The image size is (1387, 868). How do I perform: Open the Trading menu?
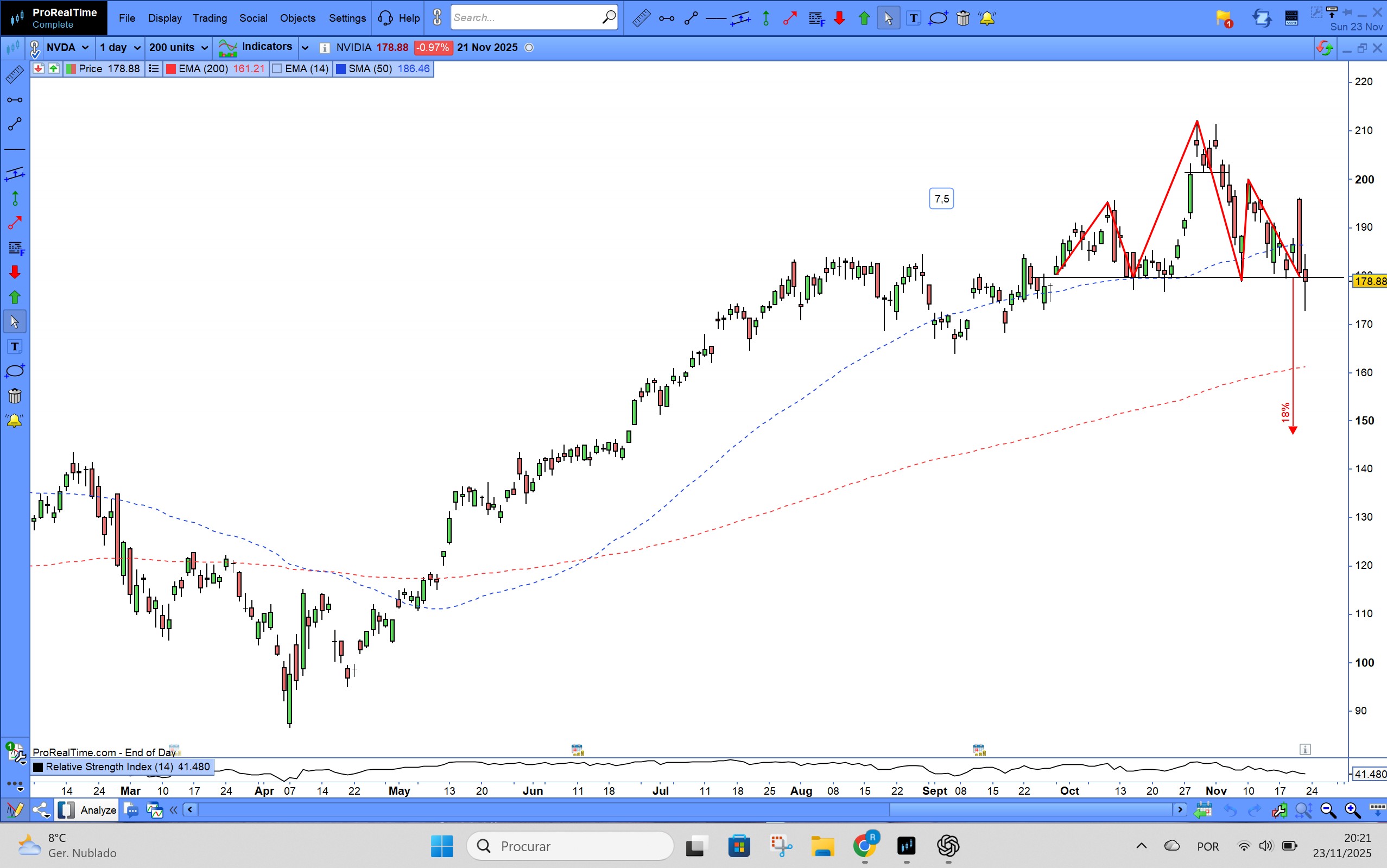(210, 18)
